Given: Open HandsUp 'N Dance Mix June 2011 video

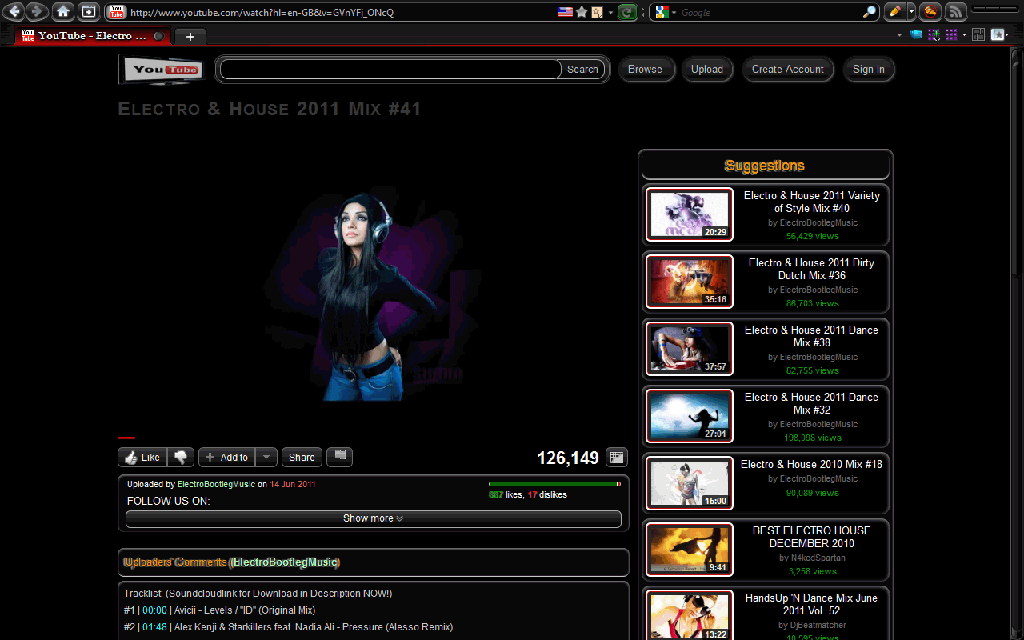Looking at the screenshot, I should click(x=812, y=604).
